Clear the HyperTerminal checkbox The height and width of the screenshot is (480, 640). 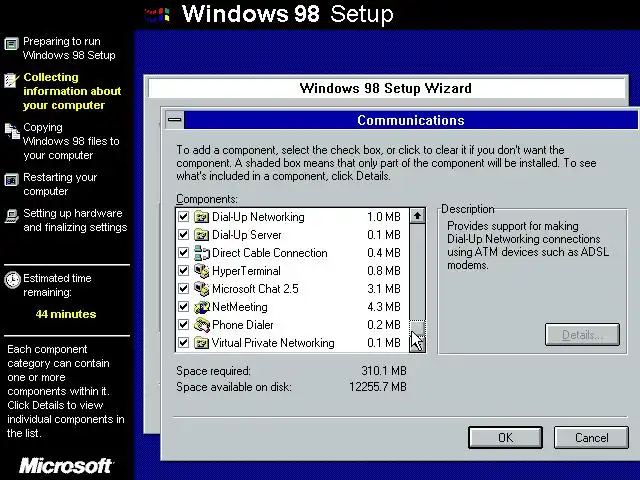pos(184,271)
